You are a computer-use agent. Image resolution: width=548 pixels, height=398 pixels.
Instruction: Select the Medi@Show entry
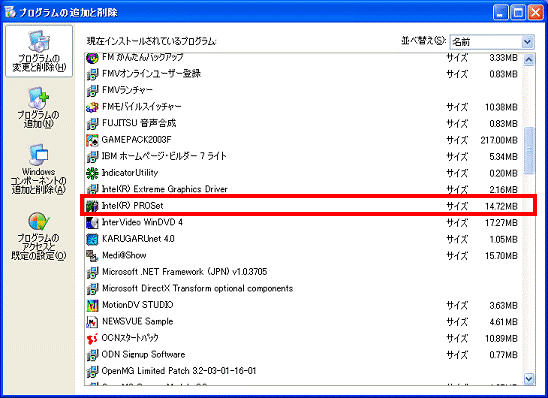tap(303, 256)
